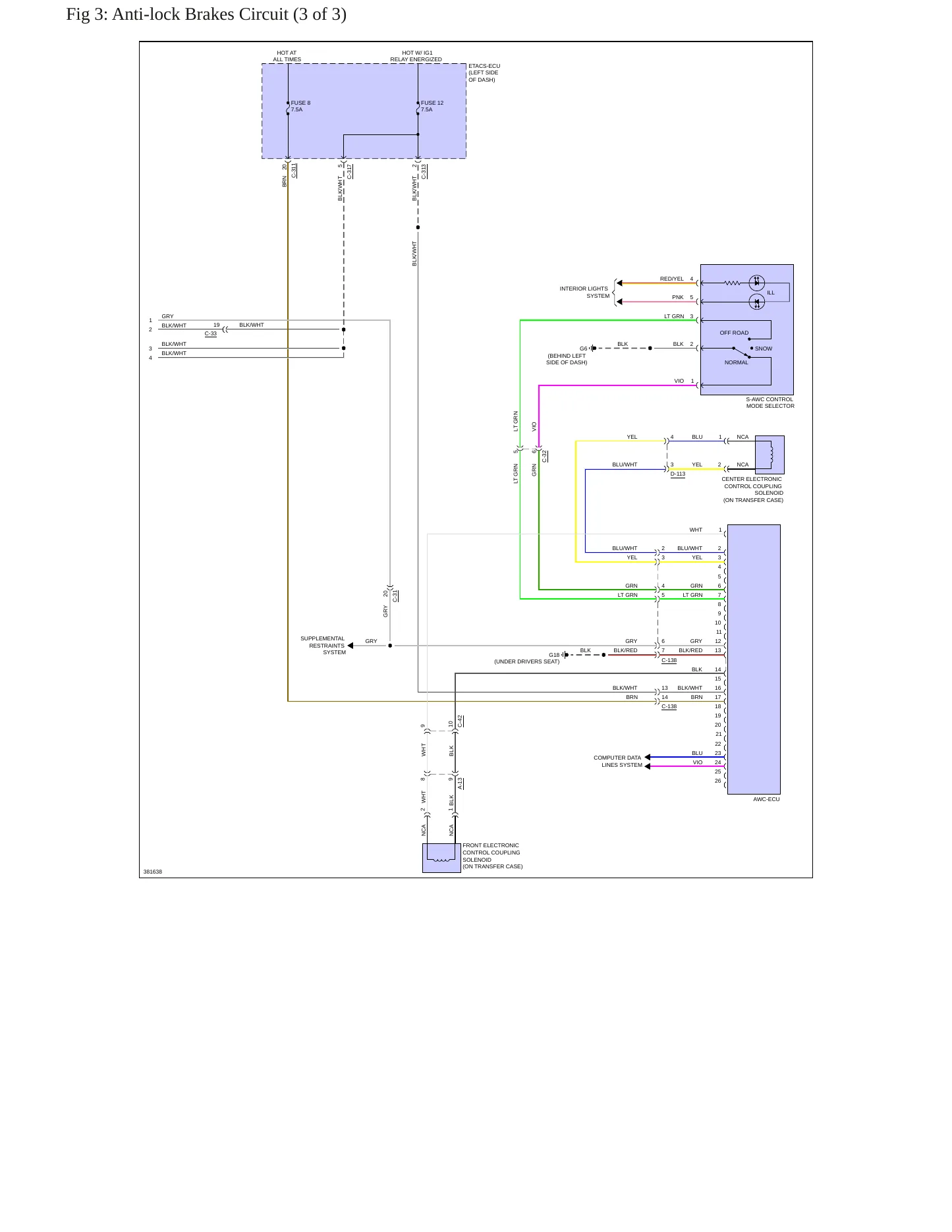Screen dimensions: 952x1232
Task: Click the 'PNK' wire label
Action: 678,297
